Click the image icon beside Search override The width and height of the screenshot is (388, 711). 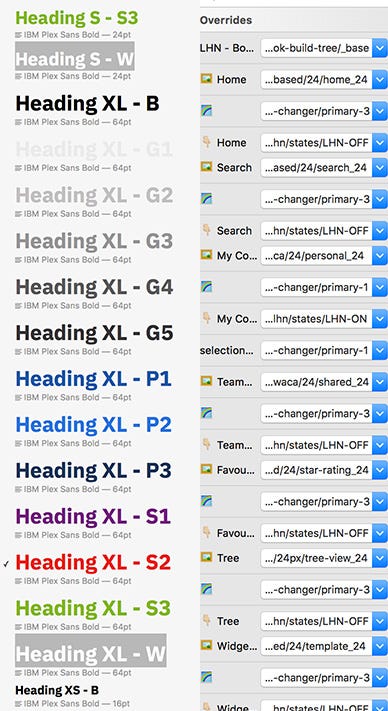coord(206,167)
